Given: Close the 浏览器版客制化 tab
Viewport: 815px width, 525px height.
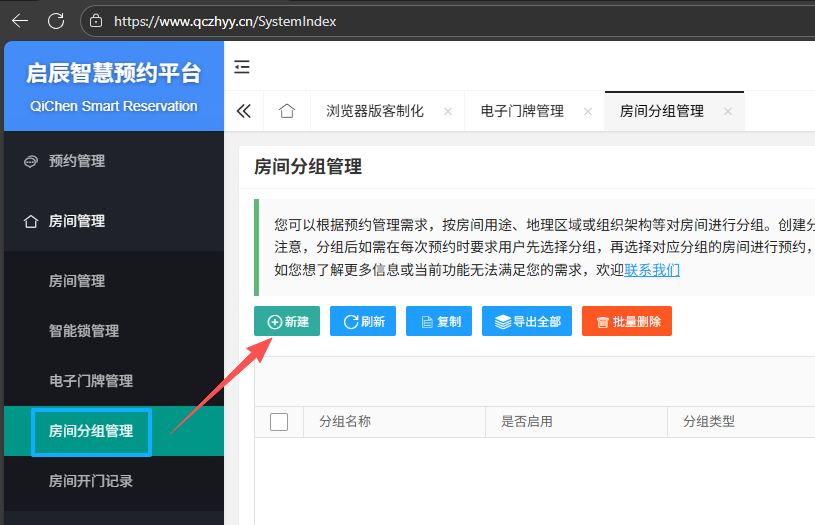Looking at the screenshot, I should pyautogui.click(x=447, y=112).
